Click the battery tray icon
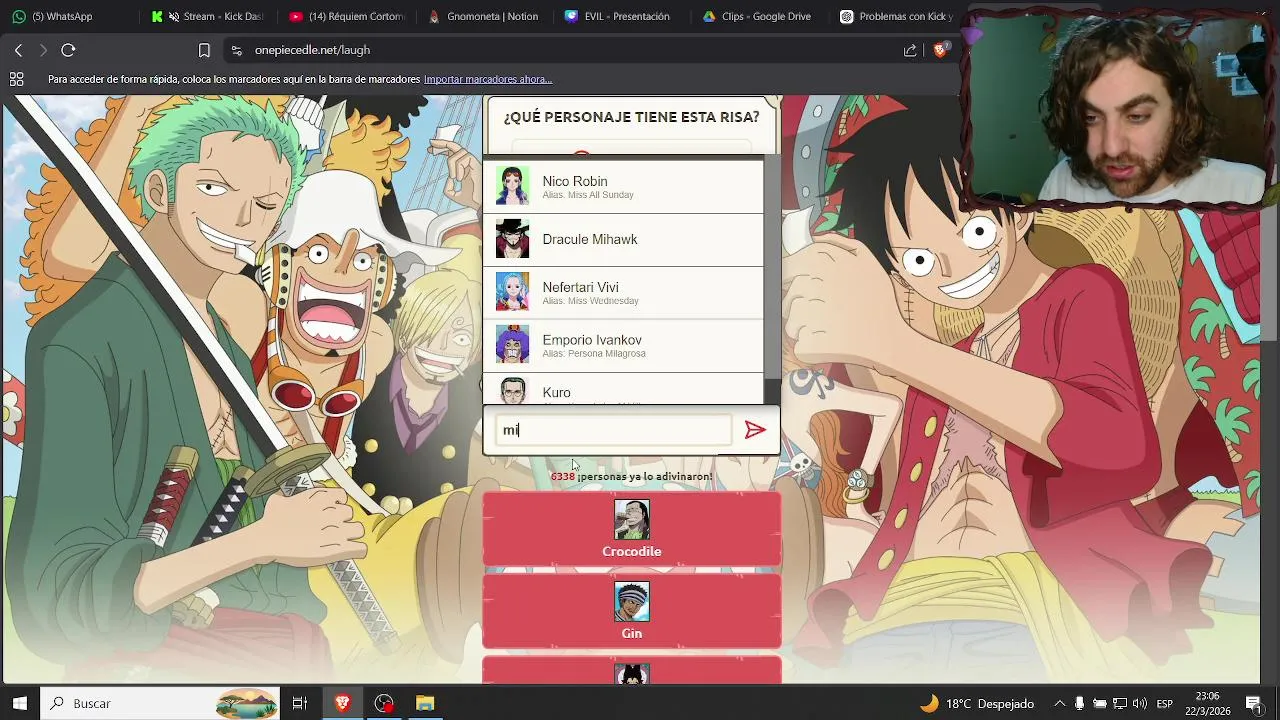The height and width of the screenshot is (720, 1280). (x=1100, y=703)
